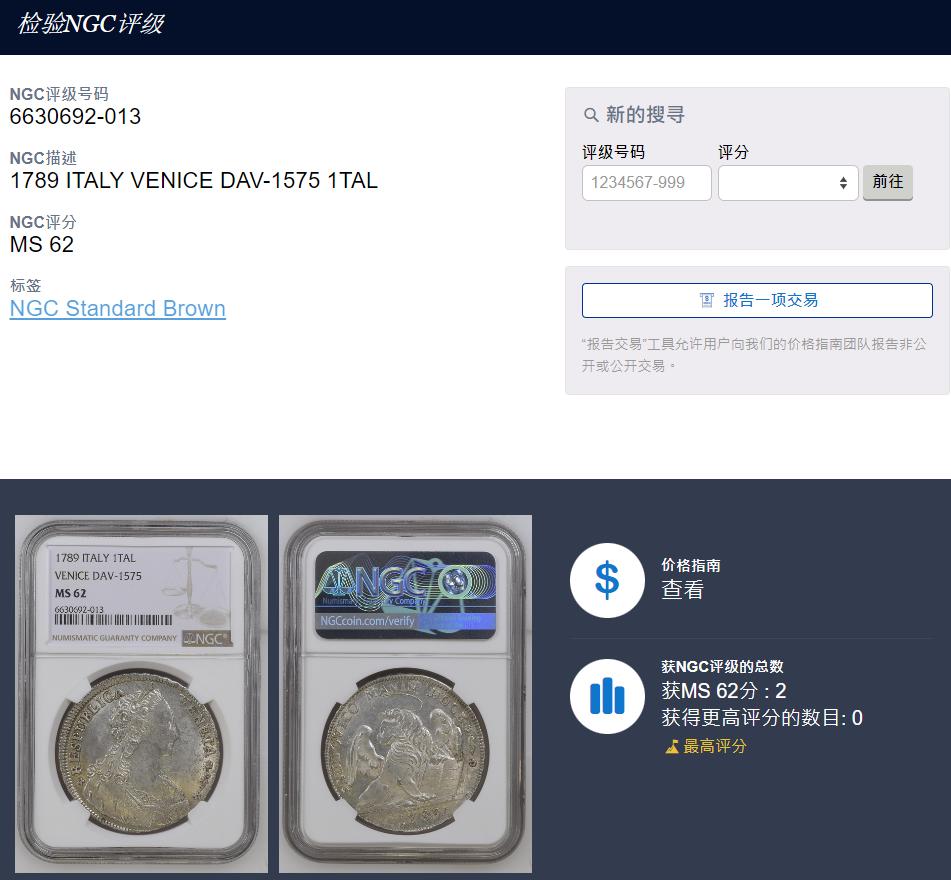Click the receipt icon in 报告一项交易 button
Screen dimensions: 951x880
pyautogui.click(x=707, y=300)
